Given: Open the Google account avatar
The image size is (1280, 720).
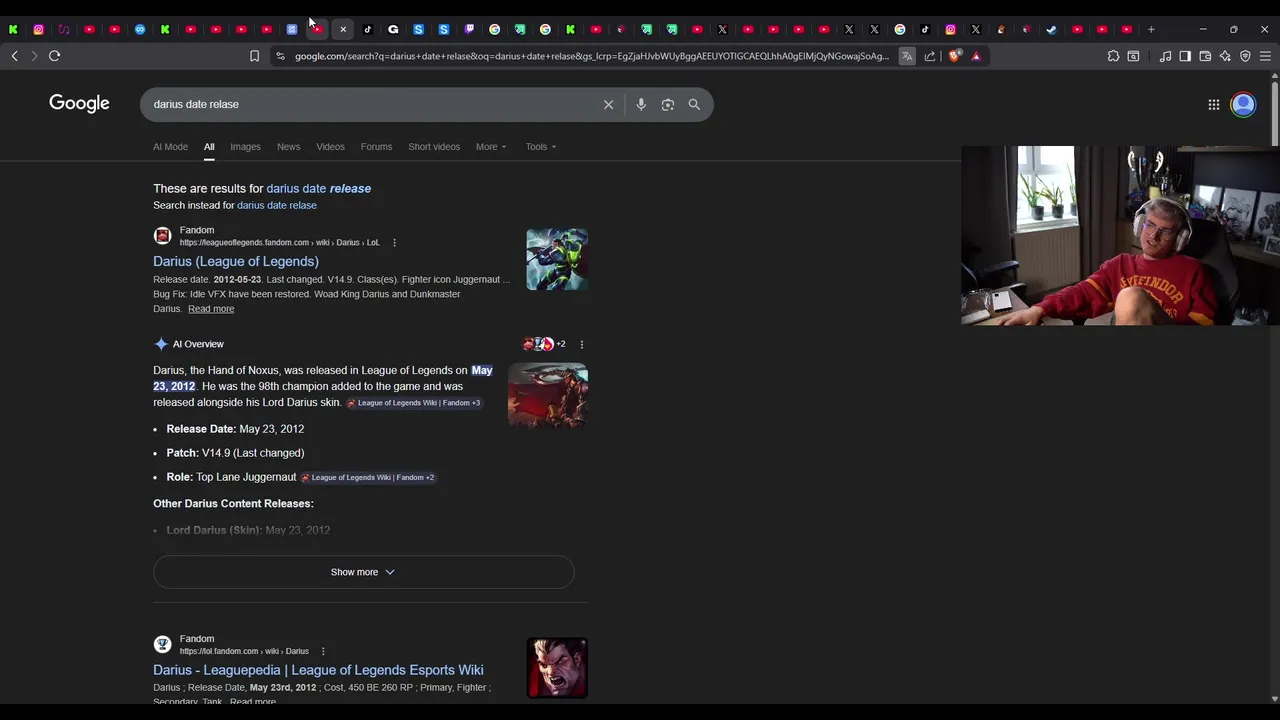Looking at the screenshot, I should [x=1243, y=104].
